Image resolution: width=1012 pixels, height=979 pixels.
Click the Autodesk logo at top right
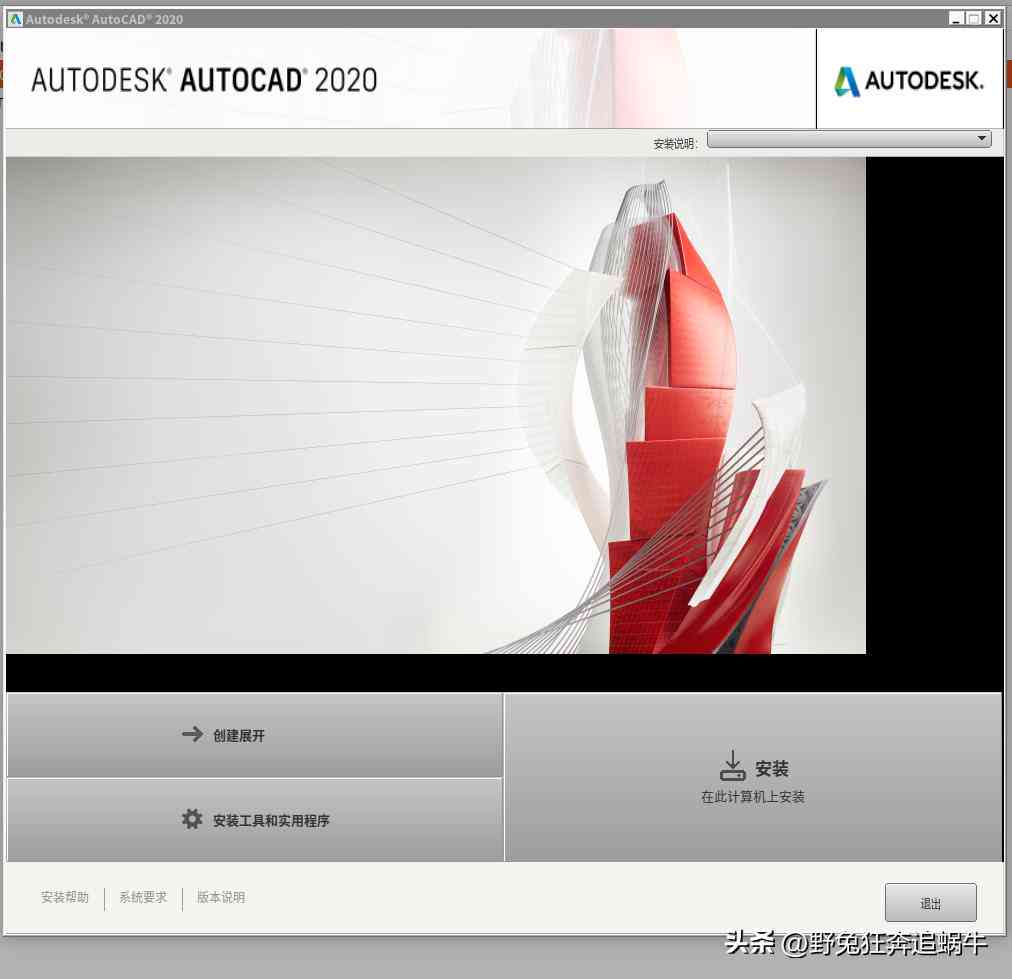point(909,81)
